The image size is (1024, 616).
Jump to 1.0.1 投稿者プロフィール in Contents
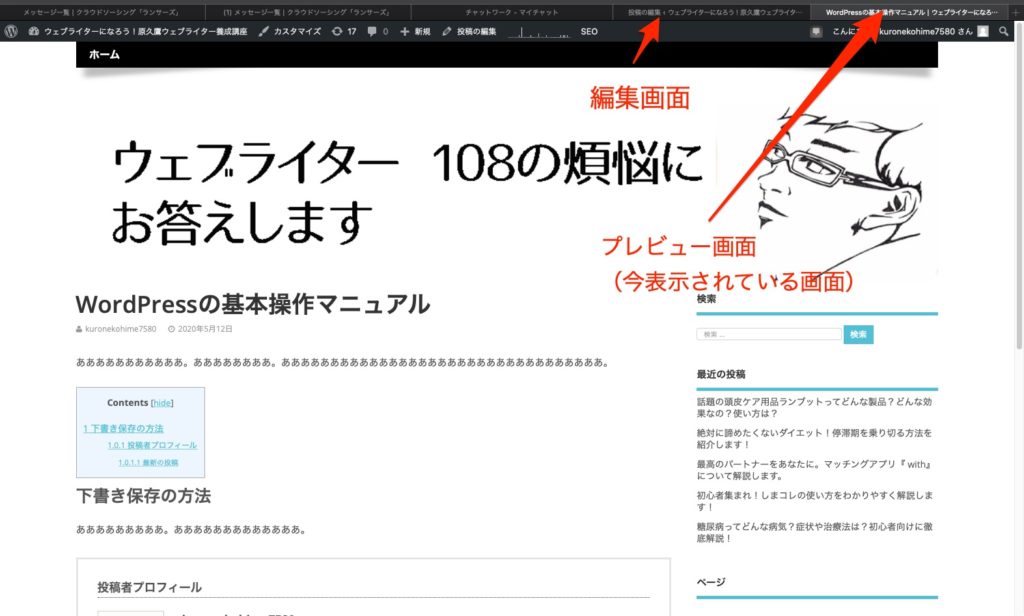(x=152, y=446)
